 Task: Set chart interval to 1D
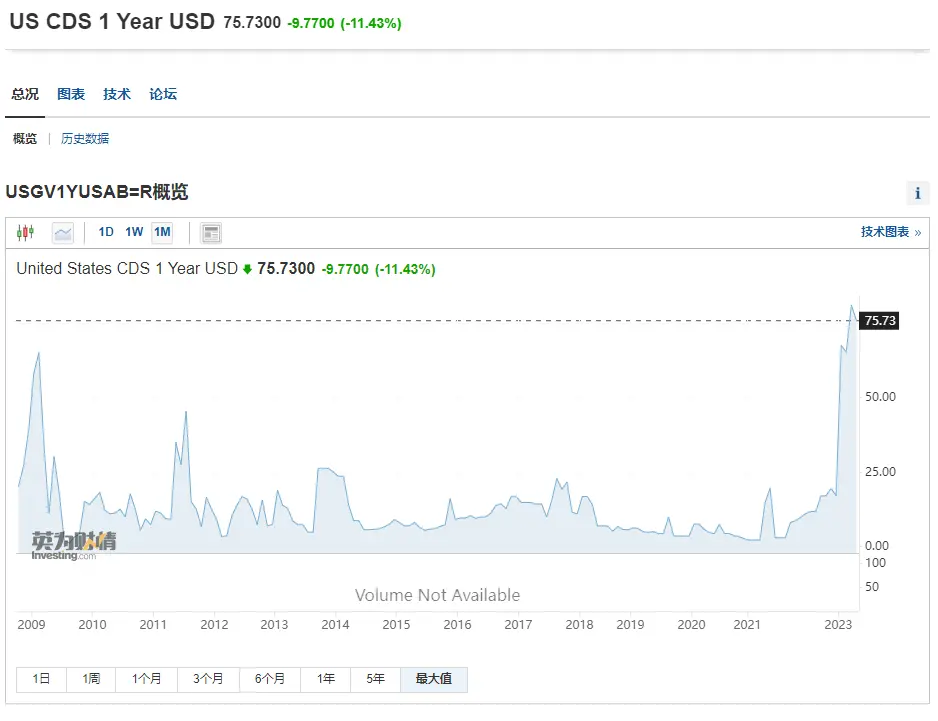tap(106, 232)
